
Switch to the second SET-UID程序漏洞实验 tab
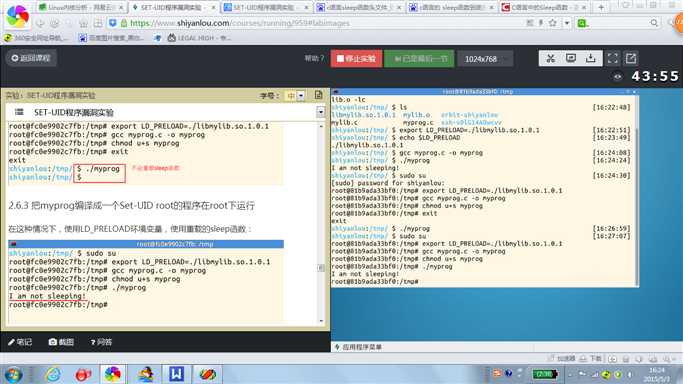tap(263, 7)
